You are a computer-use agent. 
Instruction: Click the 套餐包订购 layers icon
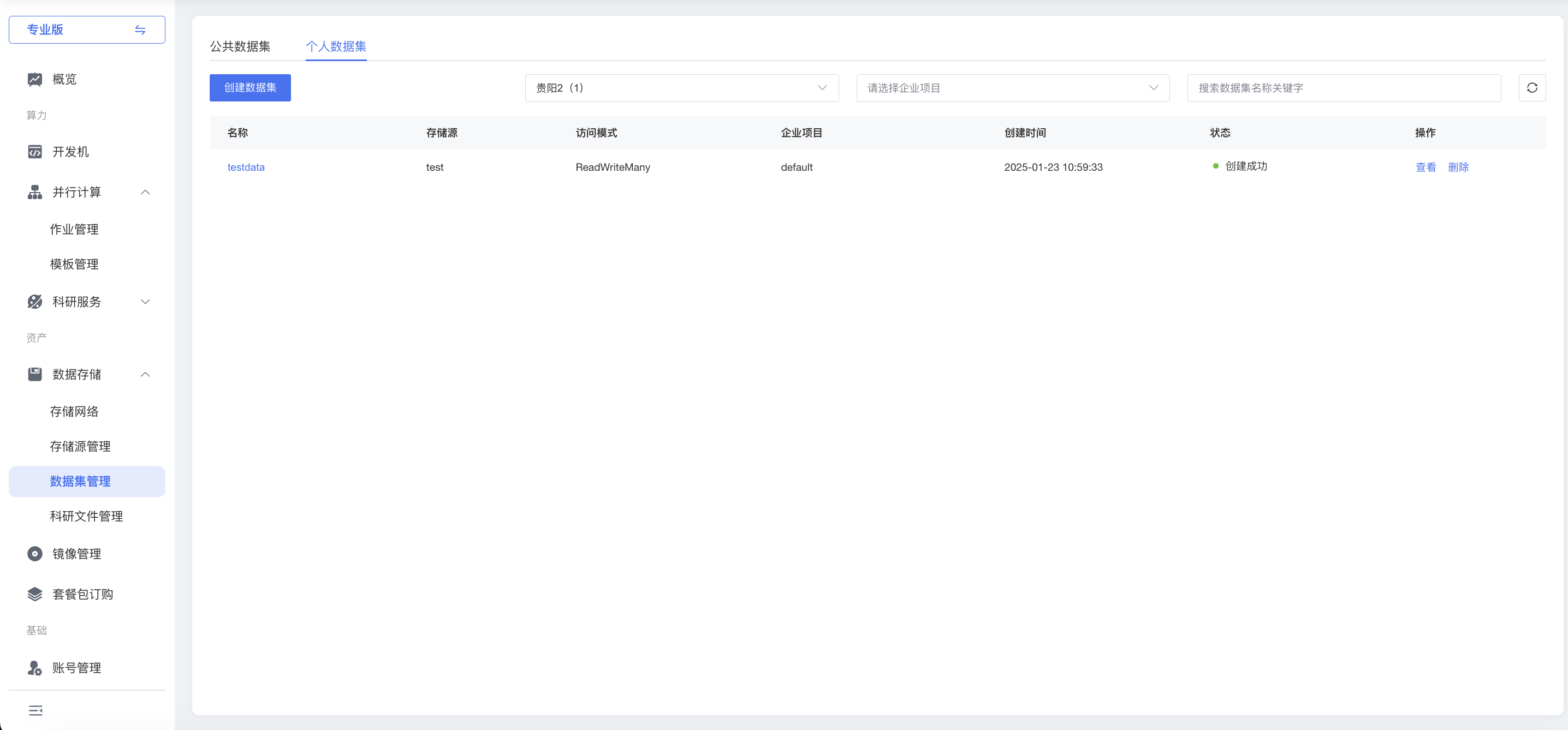coord(35,594)
